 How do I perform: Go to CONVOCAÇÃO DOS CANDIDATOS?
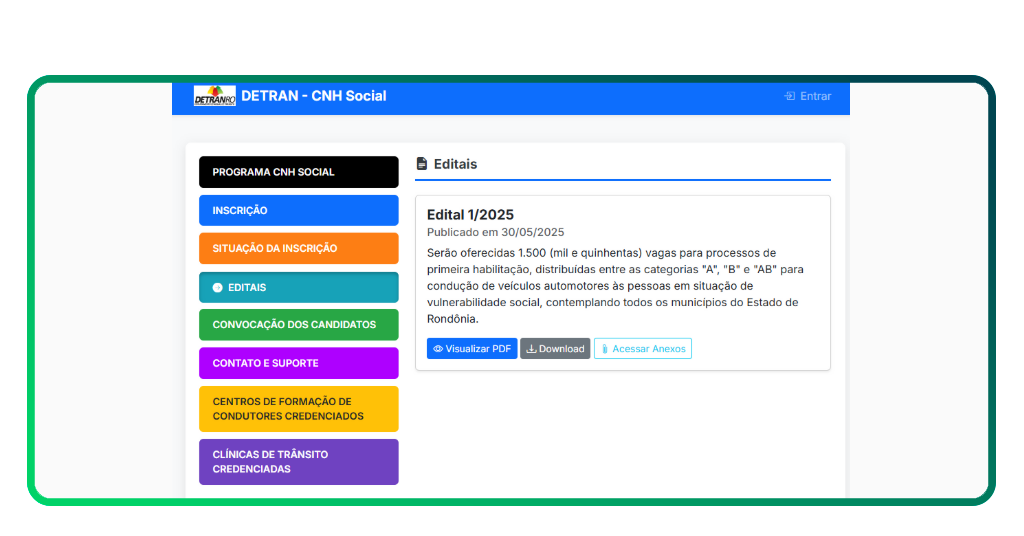pyautogui.click(x=298, y=324)
